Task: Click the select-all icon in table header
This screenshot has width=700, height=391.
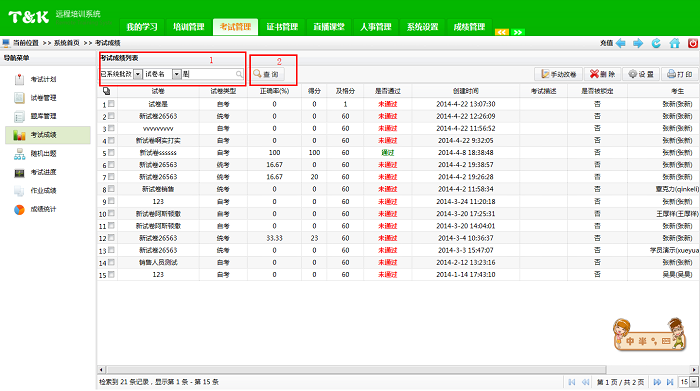Action: [107, 91]
